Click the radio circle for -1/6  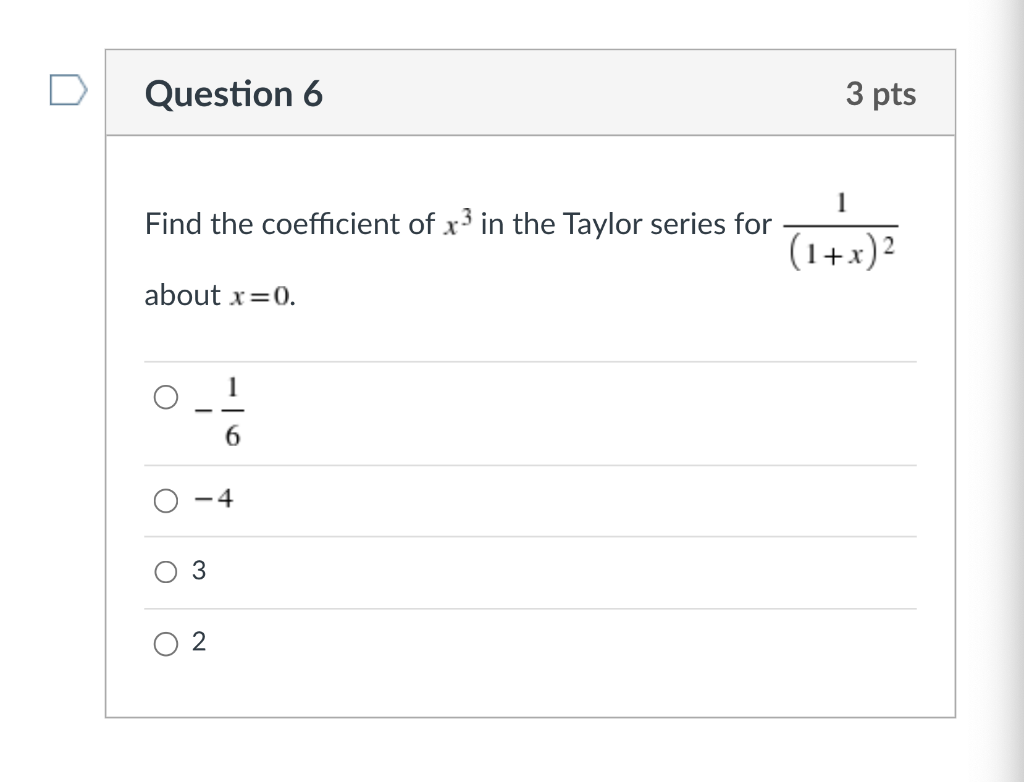(x=166, y=396)
